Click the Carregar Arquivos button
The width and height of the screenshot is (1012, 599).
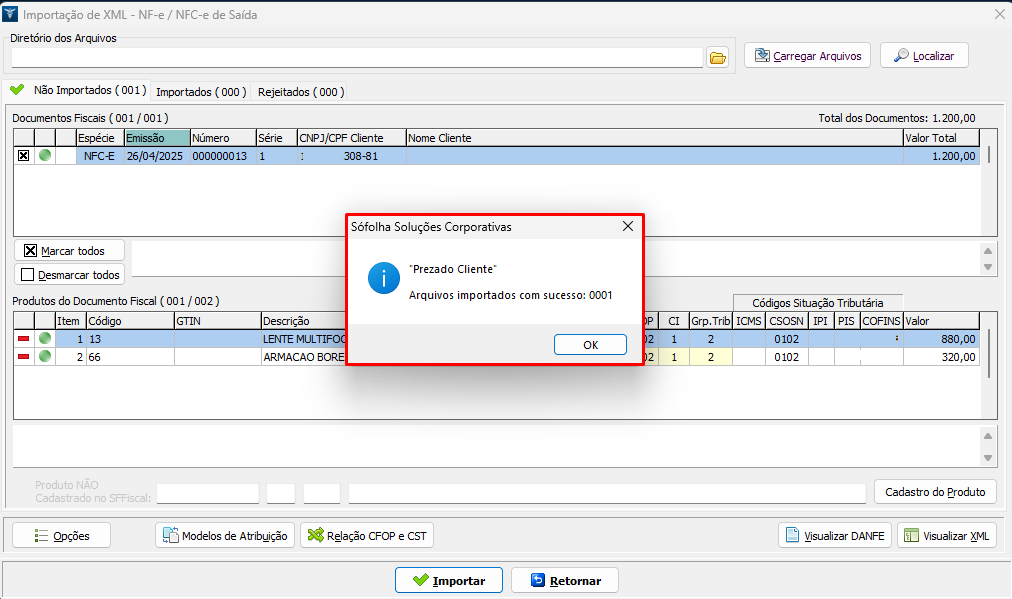tap(808, 56)
